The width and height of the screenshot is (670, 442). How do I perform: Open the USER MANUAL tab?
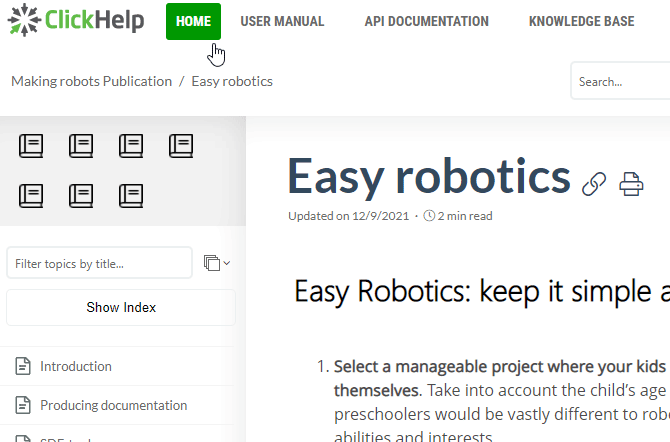282,21
